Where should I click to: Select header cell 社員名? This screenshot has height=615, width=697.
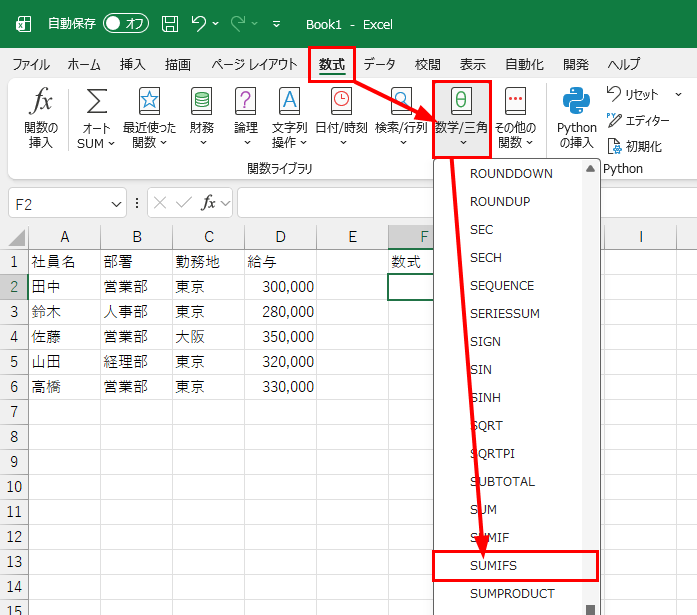pyautogui.click(x=64, y=262)
